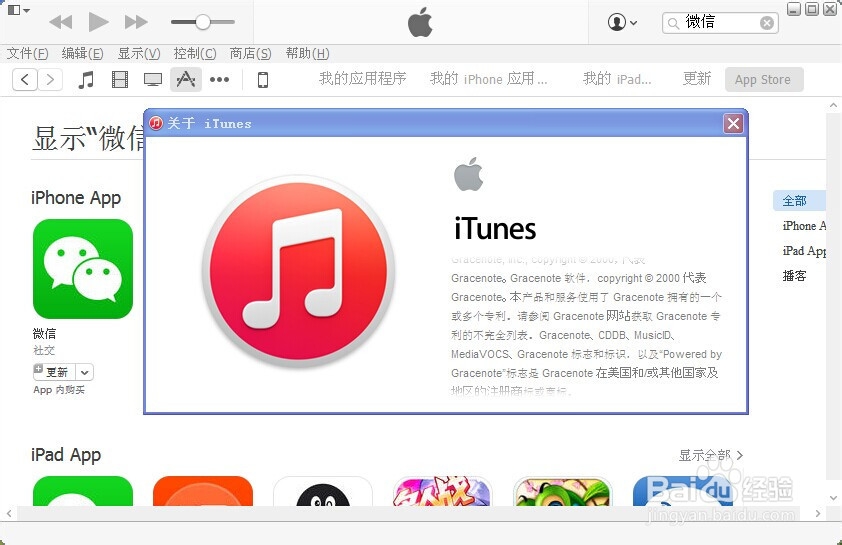Click the fast-forward playback button

point(136,22)
